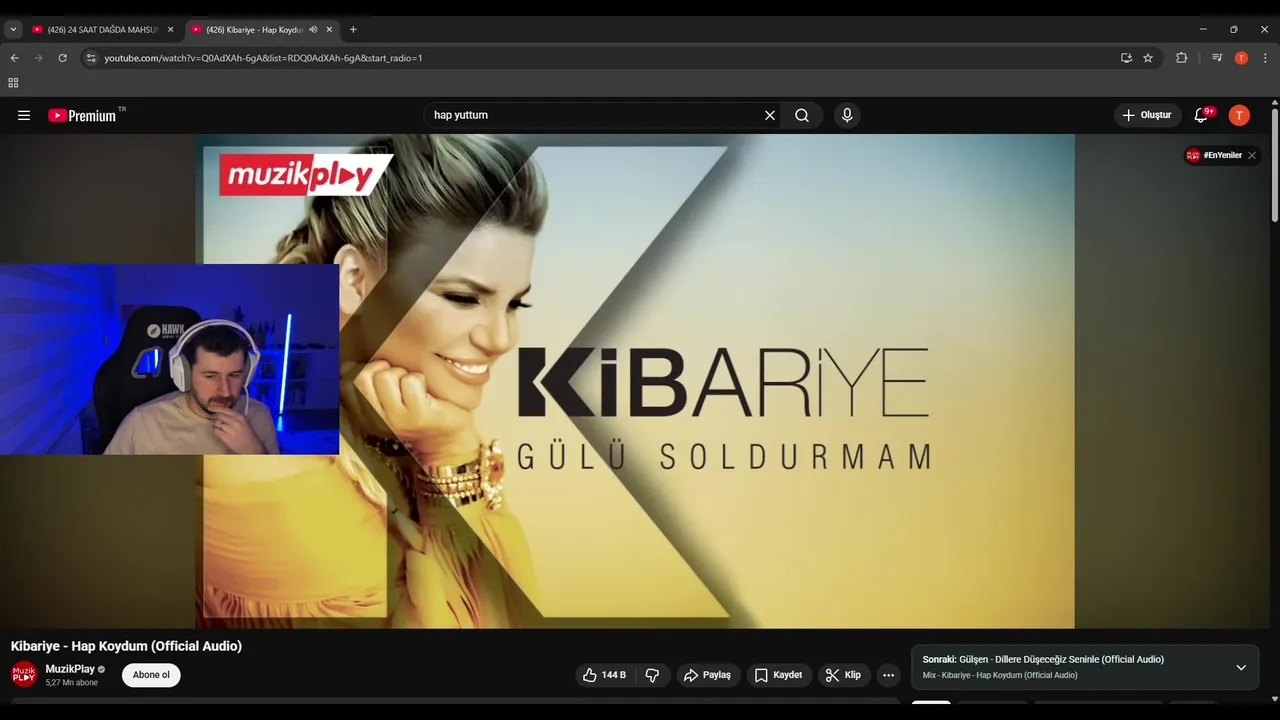
Task: Start voice search with the microphone icon
Action: point(847,115)
